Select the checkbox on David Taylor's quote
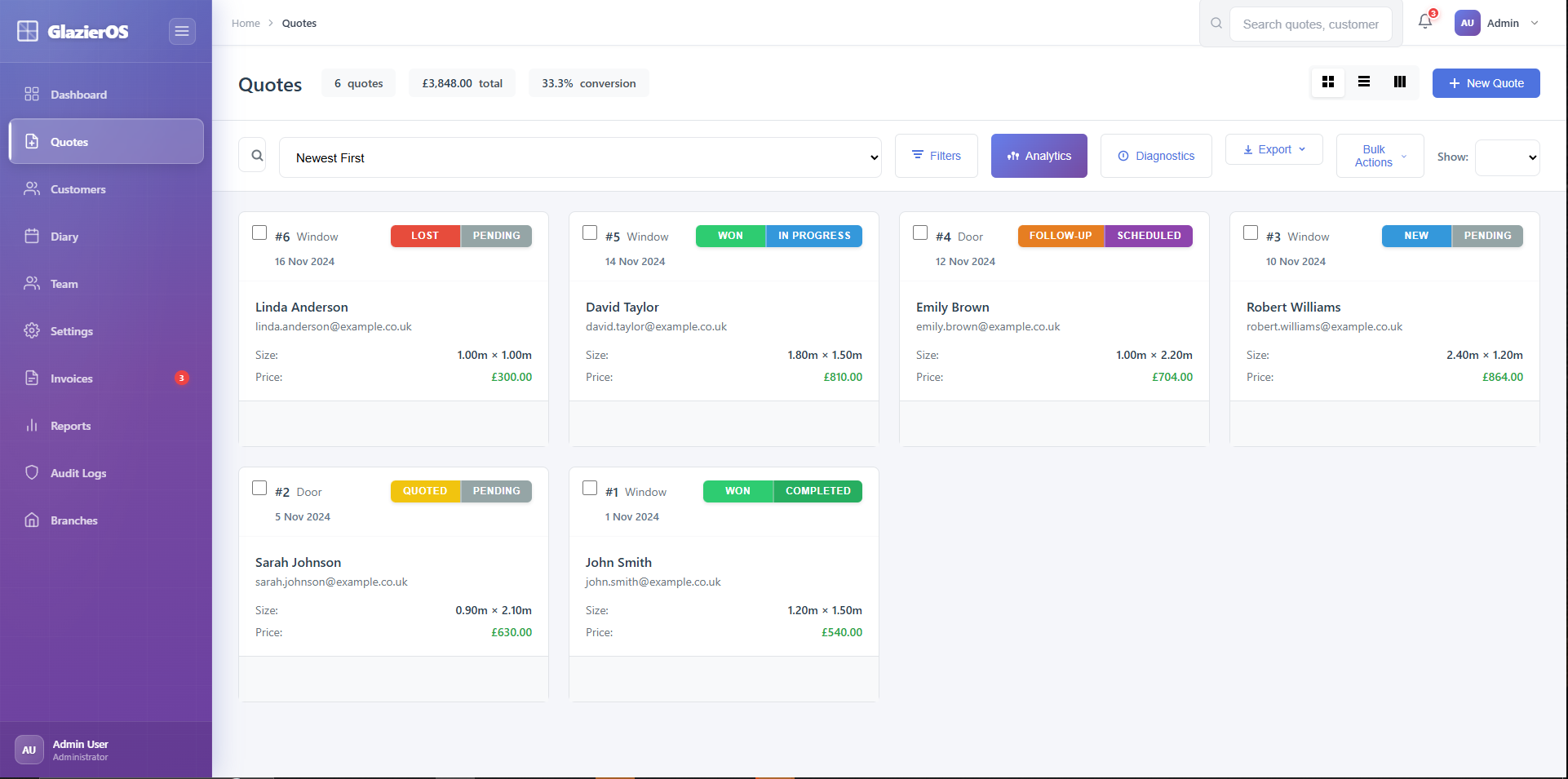The width and height of the screenshot is (1568, 779). click(x=590, y=232)
